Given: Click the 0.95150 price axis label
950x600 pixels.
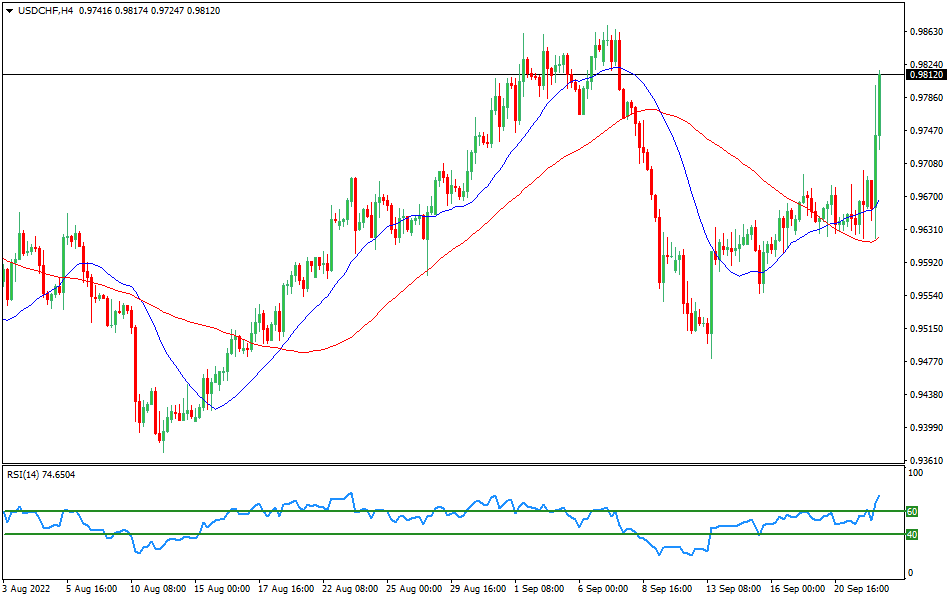Looking at the screenshot, I should (926, 328).
